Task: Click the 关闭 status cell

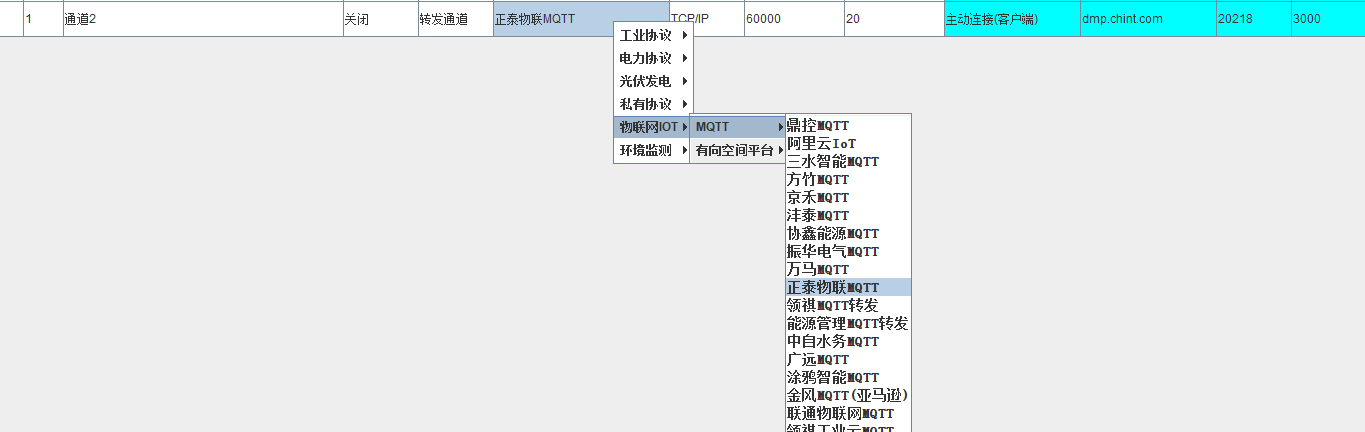Action: click(381, 19)
